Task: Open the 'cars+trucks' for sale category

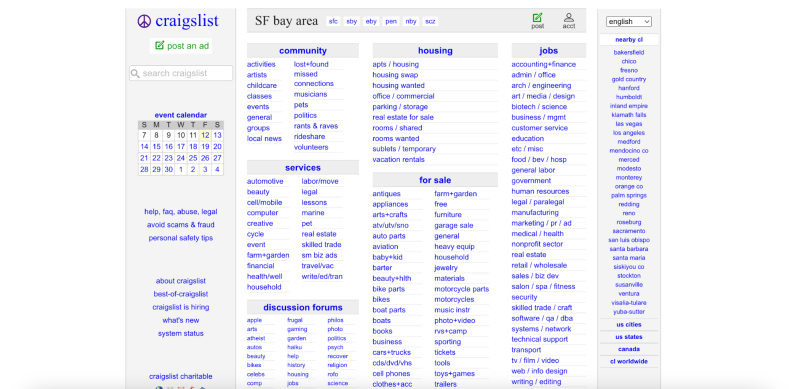Action: pos(391,353)
